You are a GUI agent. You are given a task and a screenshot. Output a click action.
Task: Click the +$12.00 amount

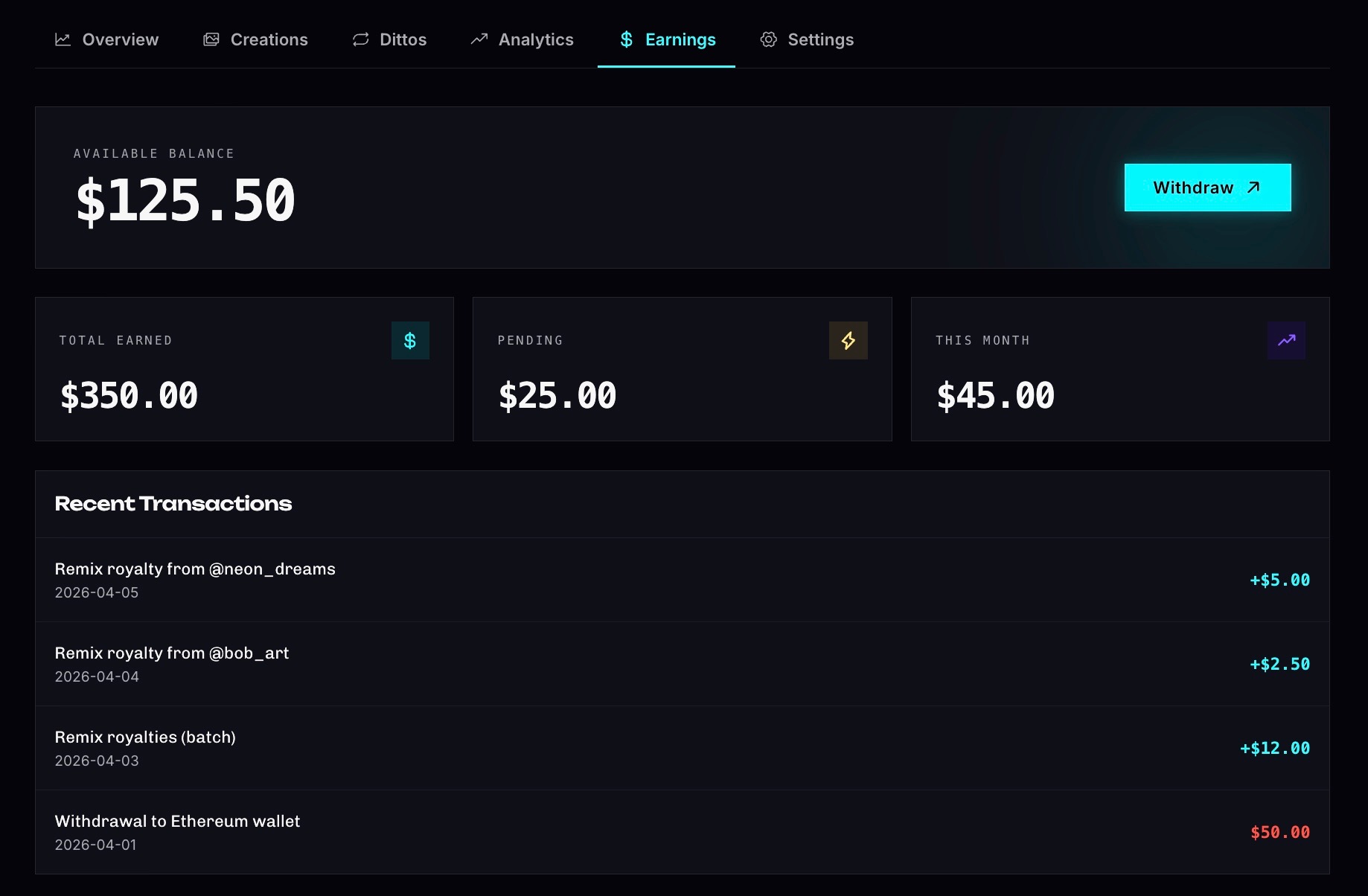coord(1275,749)
